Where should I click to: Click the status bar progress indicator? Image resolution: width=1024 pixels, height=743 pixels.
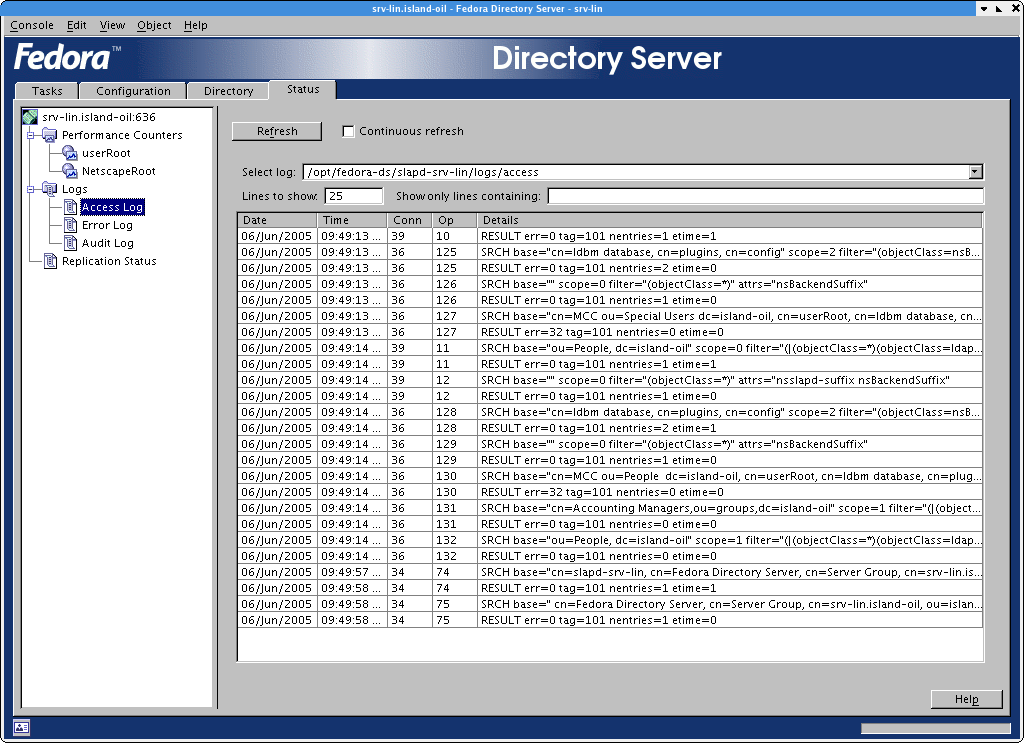coord(935,728)
